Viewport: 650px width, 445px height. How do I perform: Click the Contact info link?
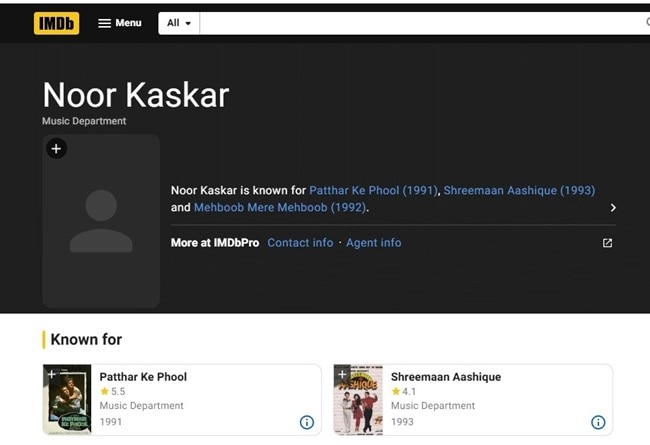pos(300,243)
